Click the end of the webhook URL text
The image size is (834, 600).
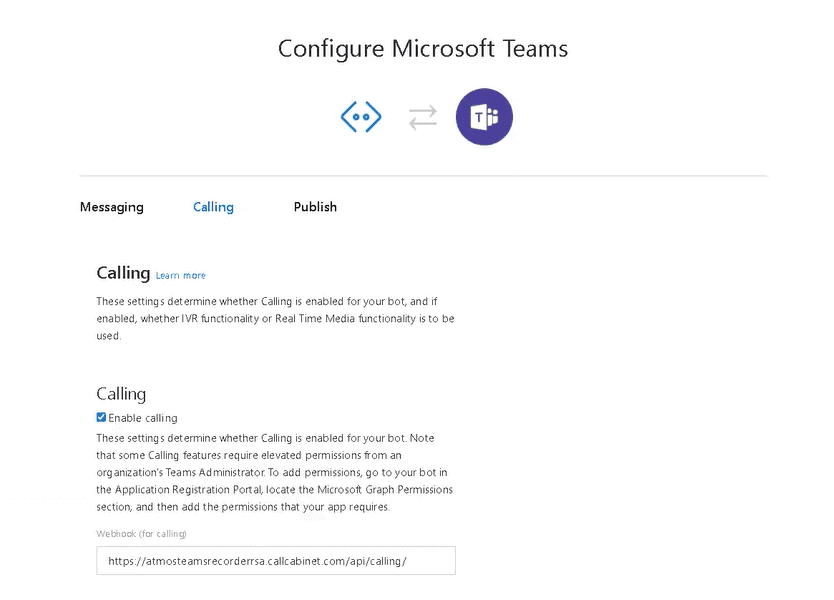(x=402, y=561)
